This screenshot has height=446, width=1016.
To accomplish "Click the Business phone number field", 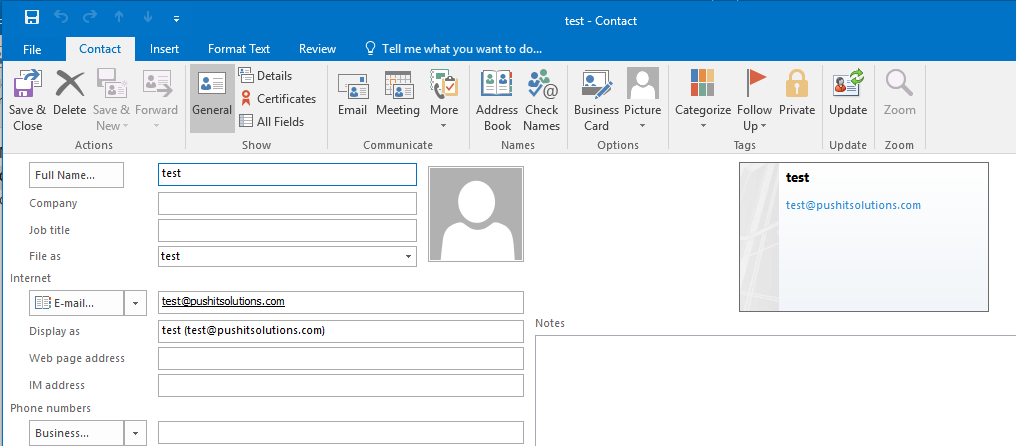I will 341,432.
